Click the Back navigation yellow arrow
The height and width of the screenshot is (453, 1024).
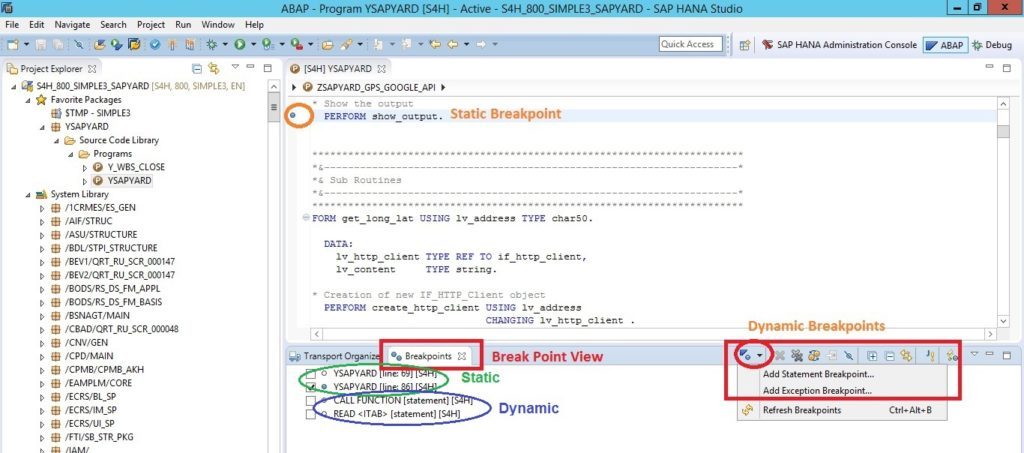click(x=451, y=44)
